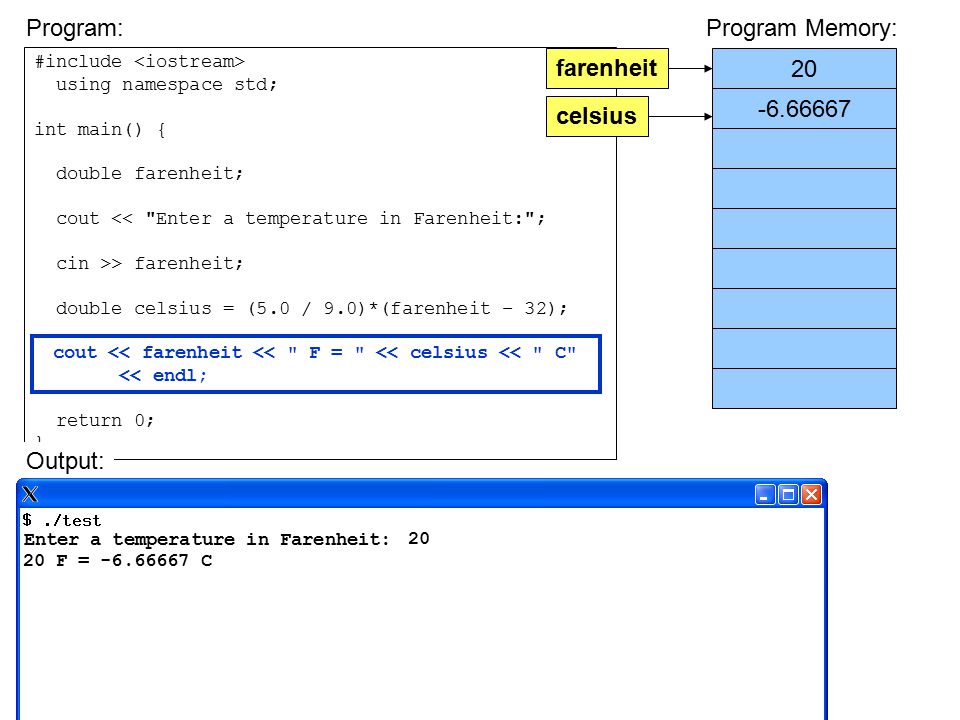This screenshot has height=720, width=960.
Task: Click terminal result line 20 F = -6.66667 C
Action: click(118, 560)
